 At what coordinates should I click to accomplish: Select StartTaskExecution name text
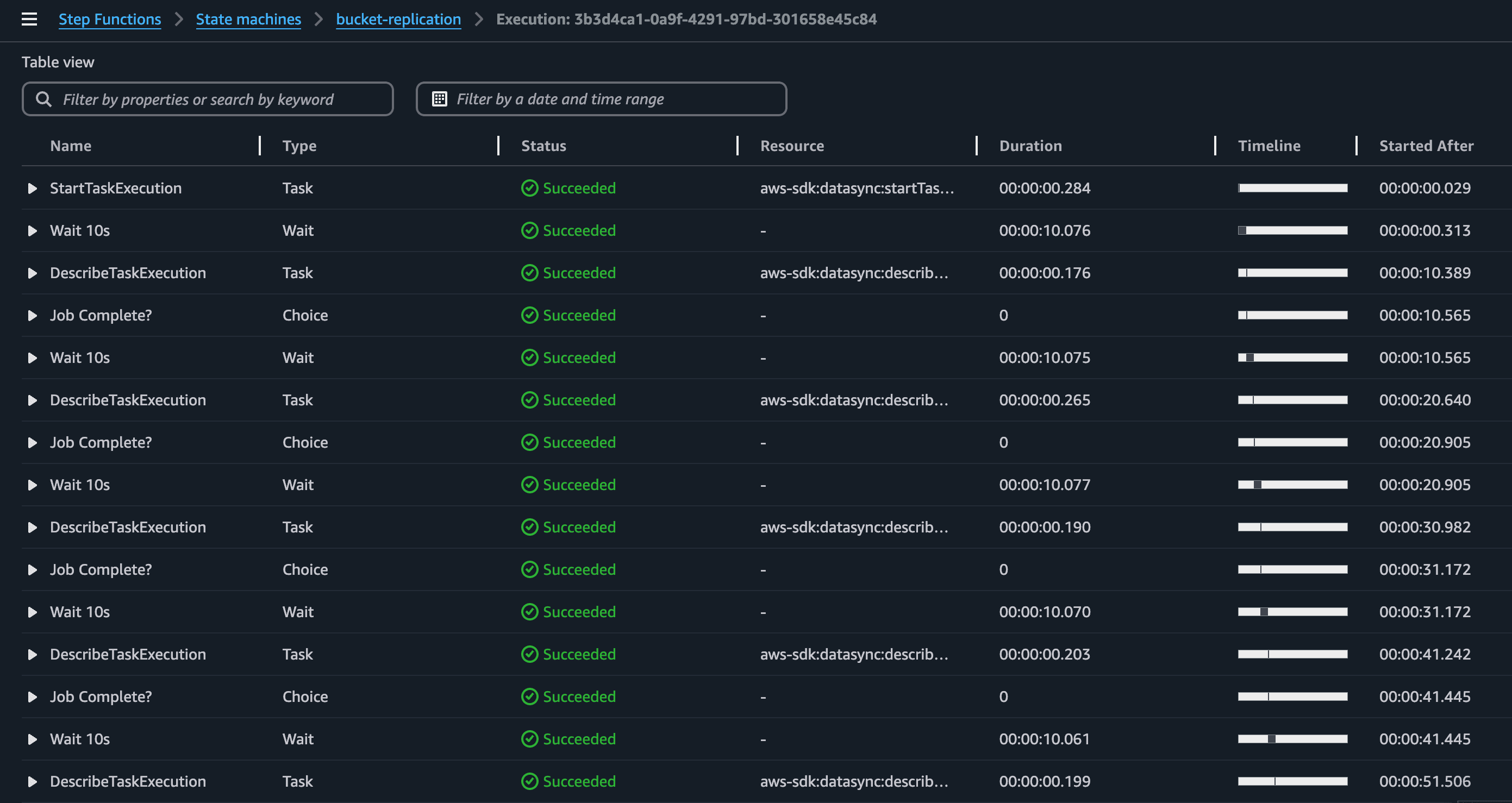point(116,189)
